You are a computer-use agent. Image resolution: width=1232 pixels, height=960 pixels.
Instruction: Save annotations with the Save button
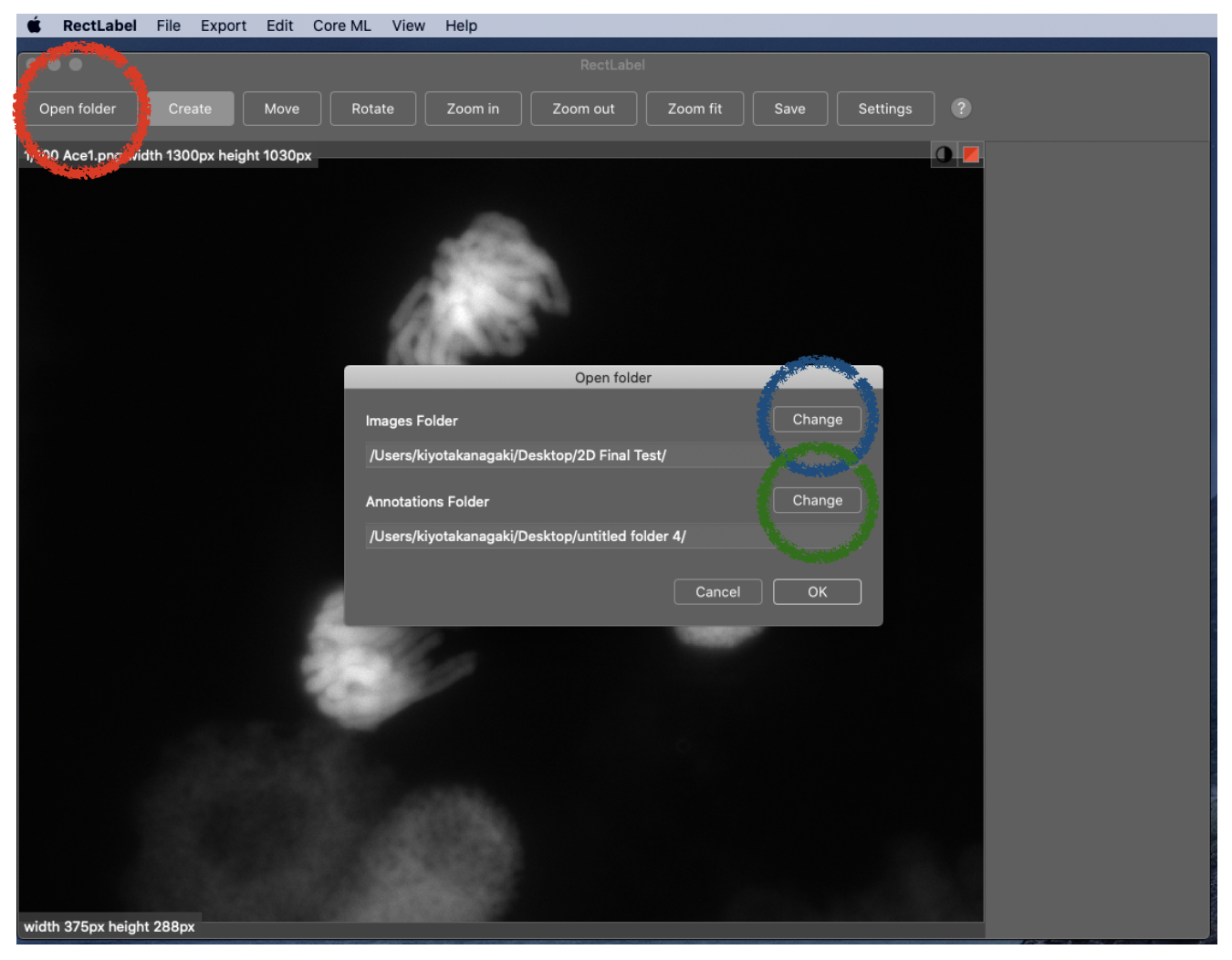(x=789, y=109)
